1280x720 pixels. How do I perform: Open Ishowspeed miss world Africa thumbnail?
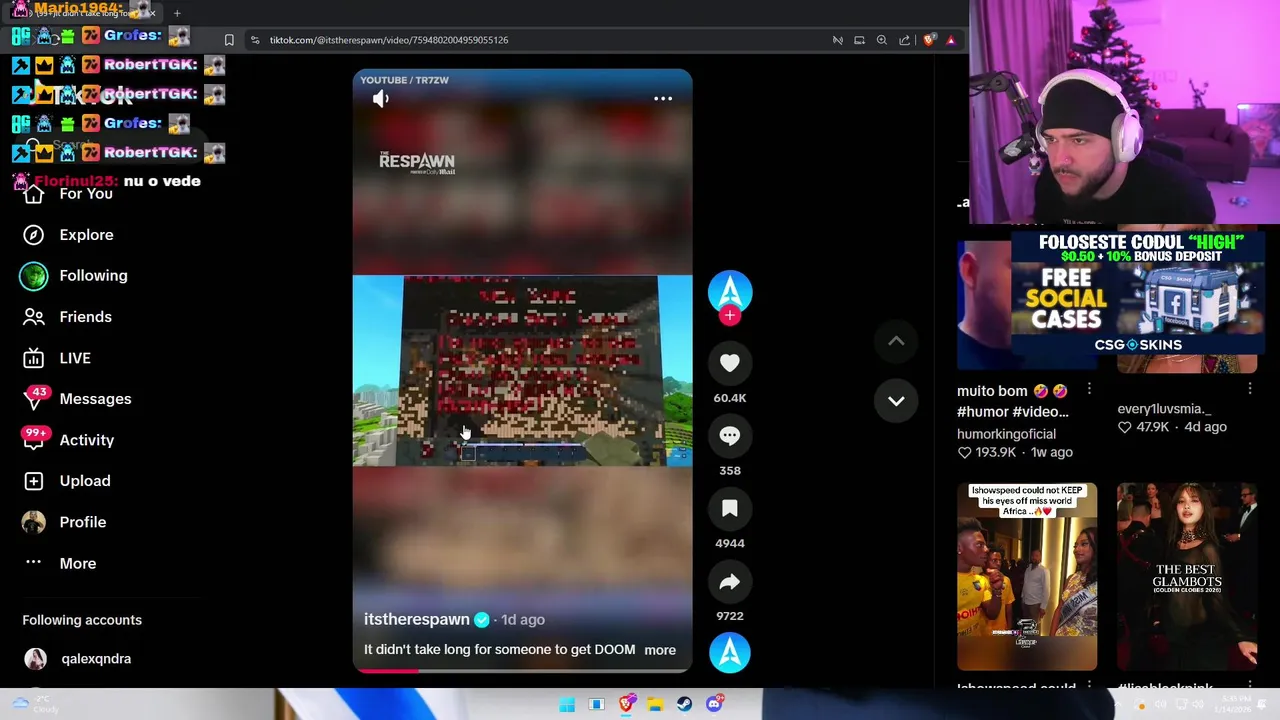point(1027,577)
